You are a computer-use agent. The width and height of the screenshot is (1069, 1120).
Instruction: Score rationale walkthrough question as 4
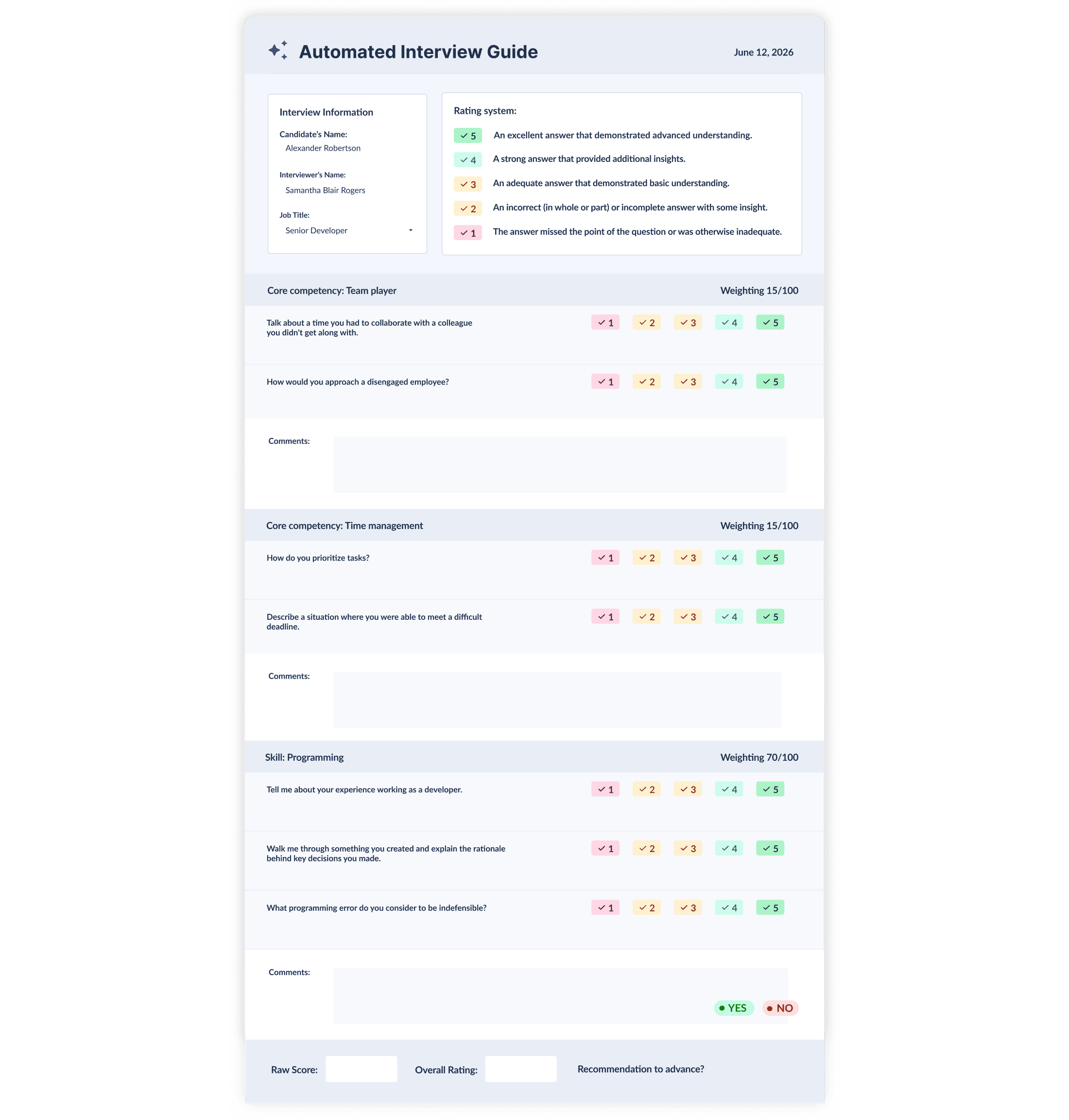click(x=729, y=849)
